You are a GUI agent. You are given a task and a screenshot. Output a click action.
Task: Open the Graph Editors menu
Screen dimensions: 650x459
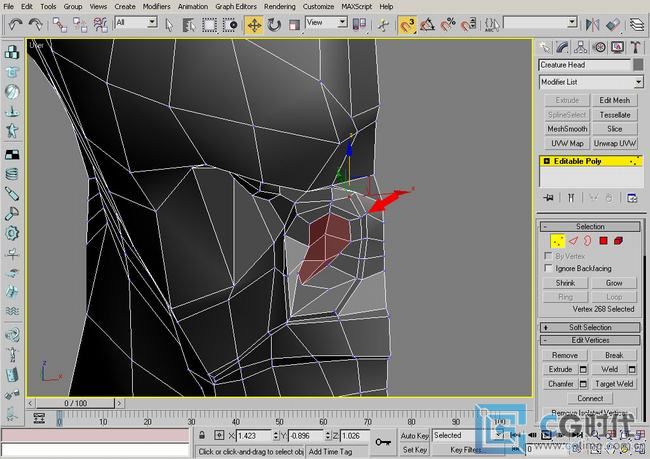[x=236, y=7]
